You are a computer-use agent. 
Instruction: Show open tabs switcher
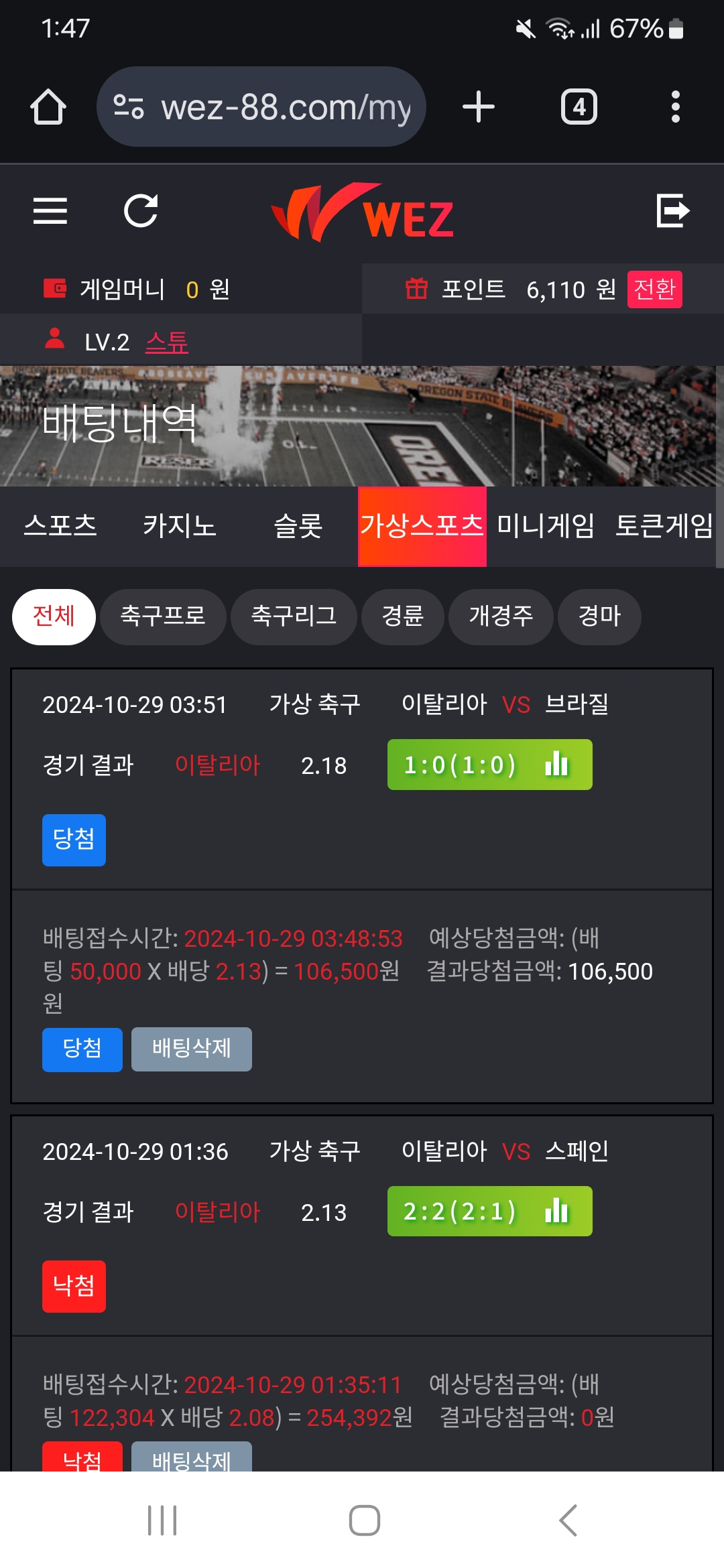pyautogui.click(x=579, y=107)
